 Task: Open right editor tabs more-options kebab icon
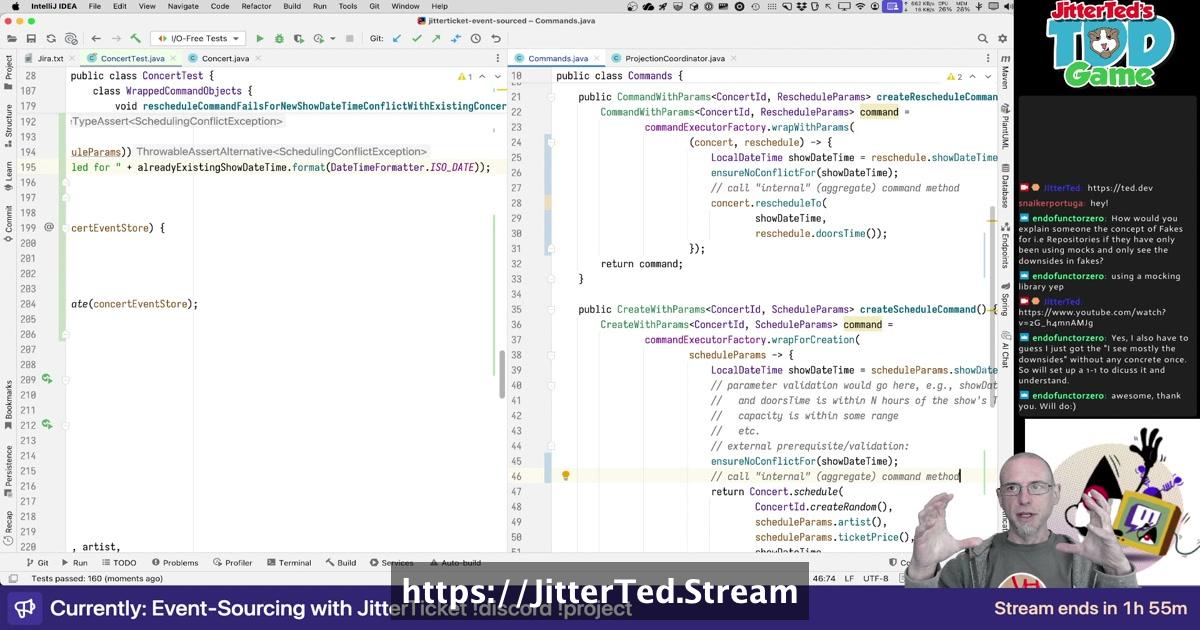point(990,58)
